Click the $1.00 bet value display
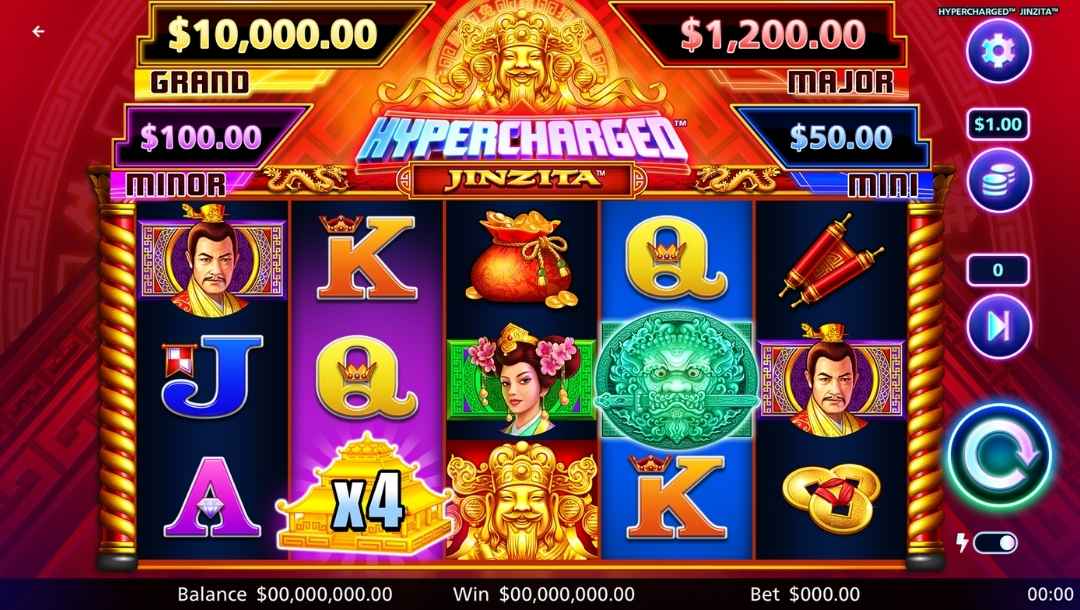This screenshot has width=1080, height=610. pos(998,125)
